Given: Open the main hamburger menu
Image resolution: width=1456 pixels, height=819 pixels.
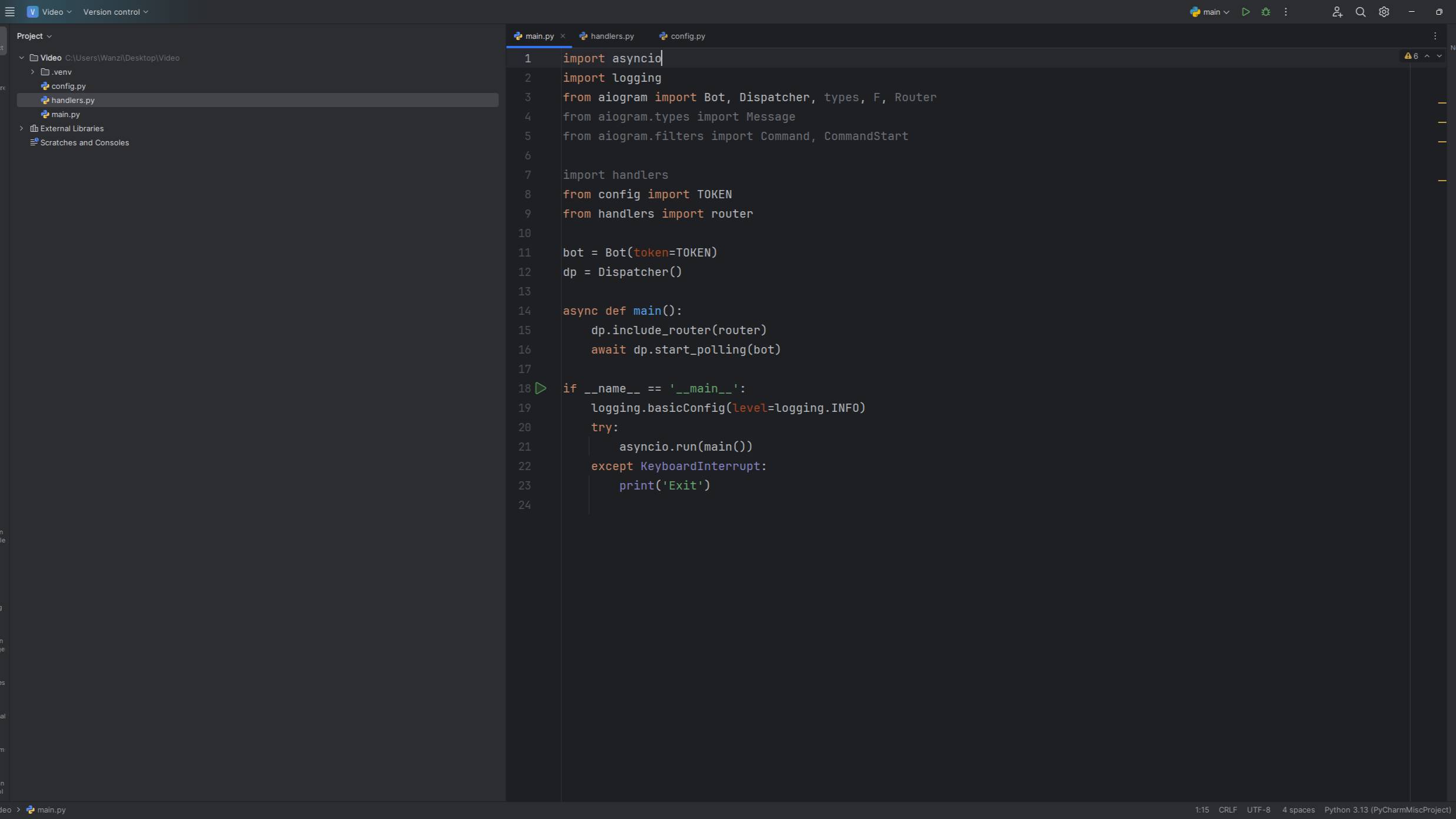Looking at the screenshot, I should pos(9,12).
